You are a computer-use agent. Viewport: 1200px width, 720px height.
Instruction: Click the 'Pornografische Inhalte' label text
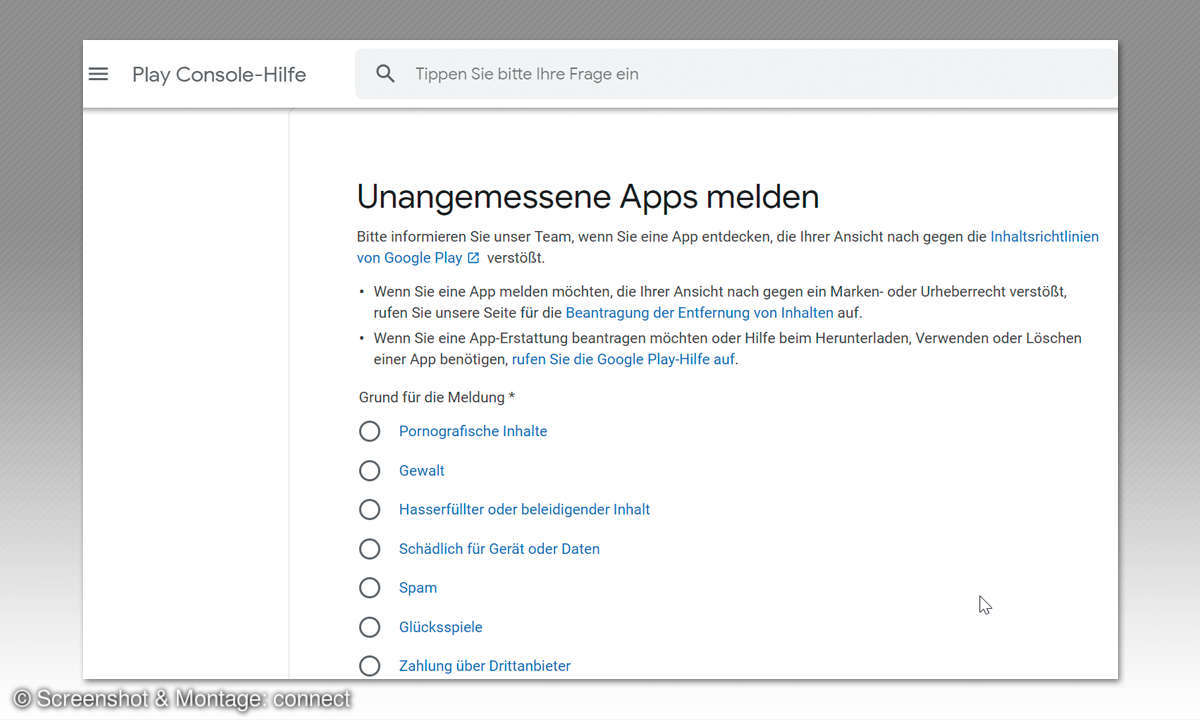(x=473, y=431)
